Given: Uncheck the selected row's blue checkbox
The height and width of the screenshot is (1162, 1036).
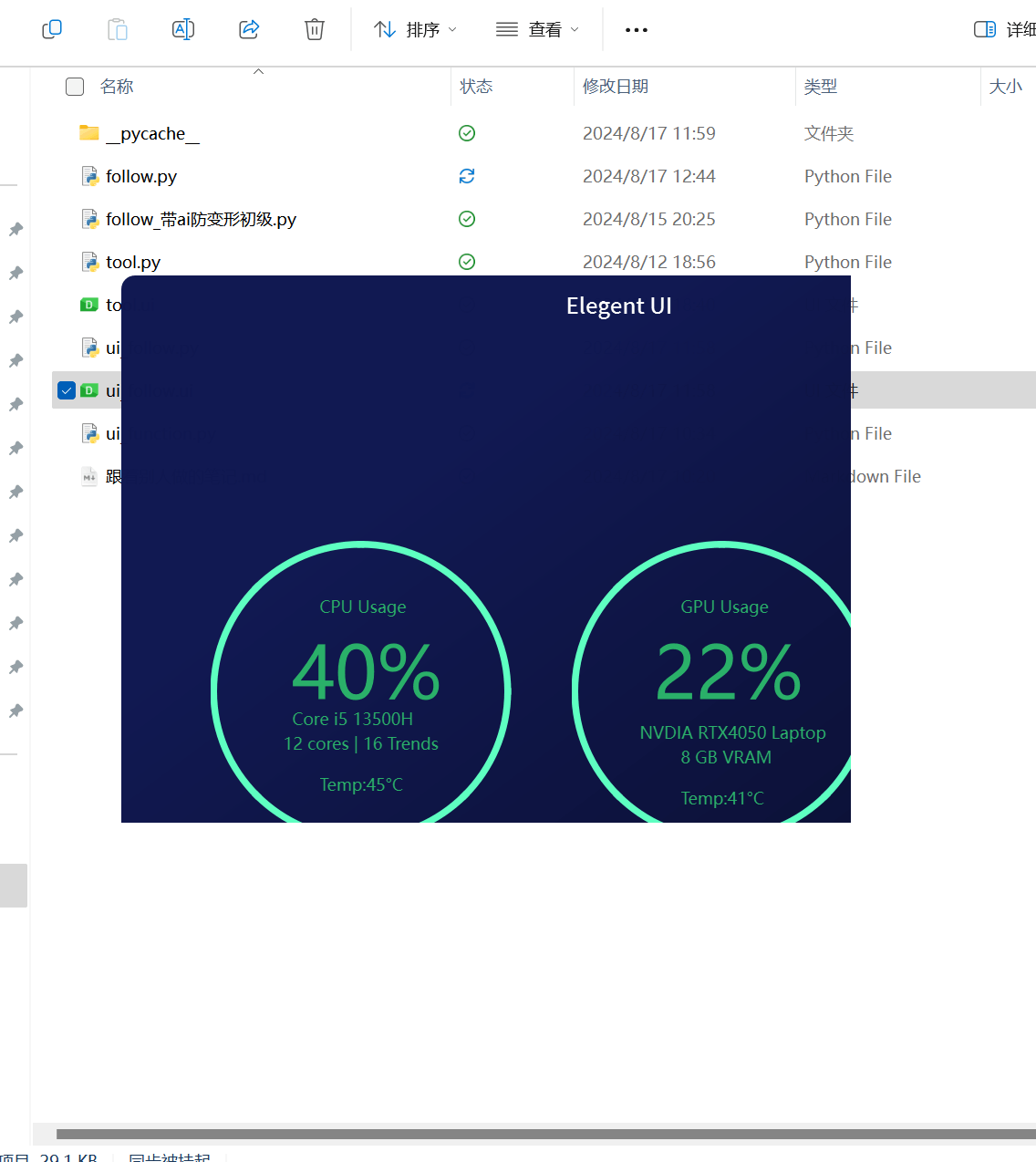Looking at the screenshot, I should pyautogui.click(x=66, y=390).
